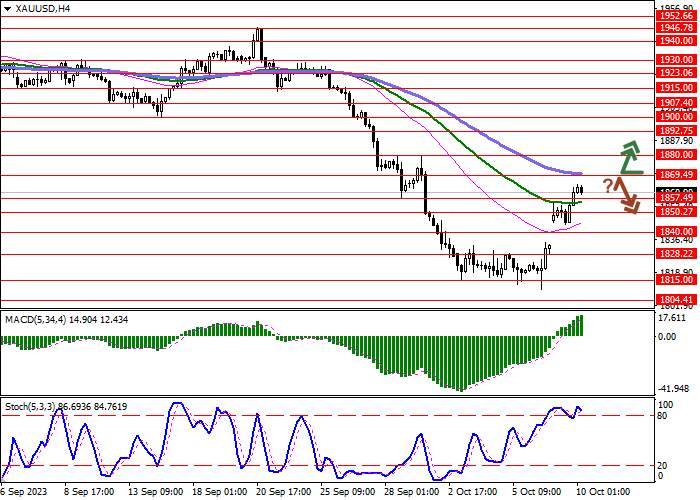700x500 pixels.
Task: Select the 1857.49 price level label
Action: click(x=677, y=198)
